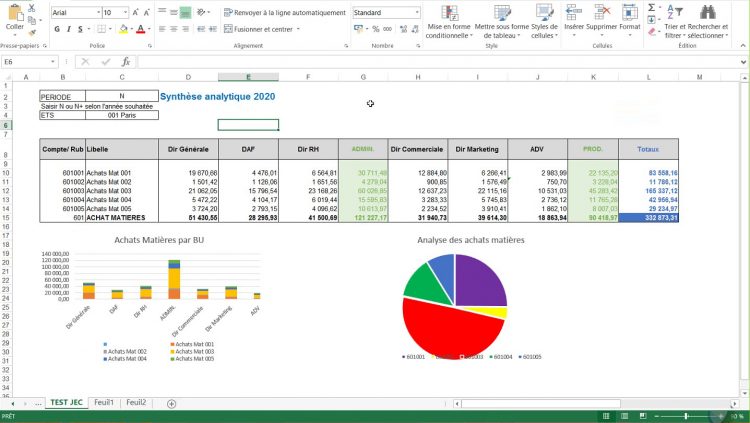Enable Renvoyer à la ligne automatiquement
This screenshot has height=423, width=750.
point(284,13)
